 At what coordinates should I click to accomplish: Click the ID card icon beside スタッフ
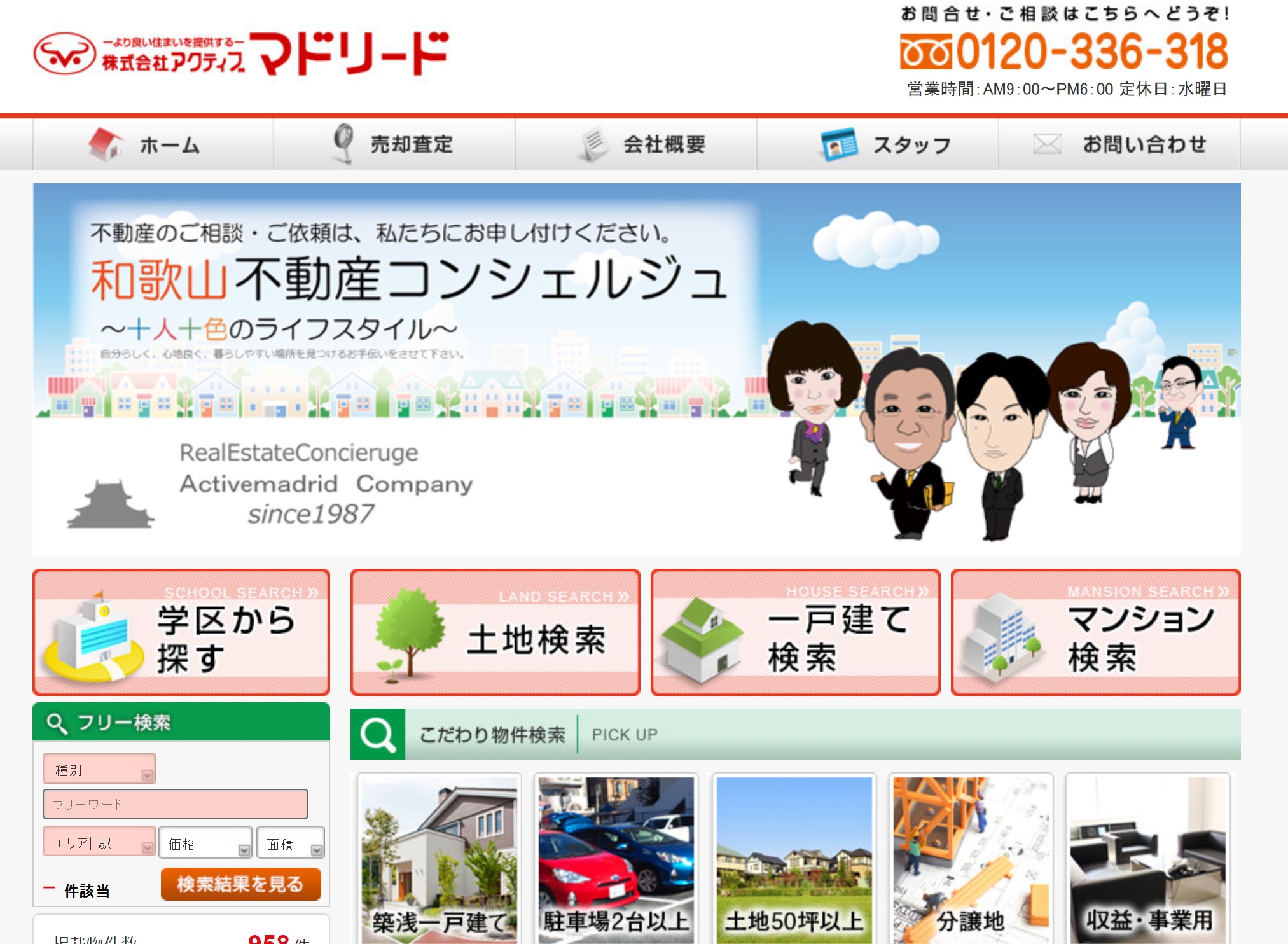839,144
